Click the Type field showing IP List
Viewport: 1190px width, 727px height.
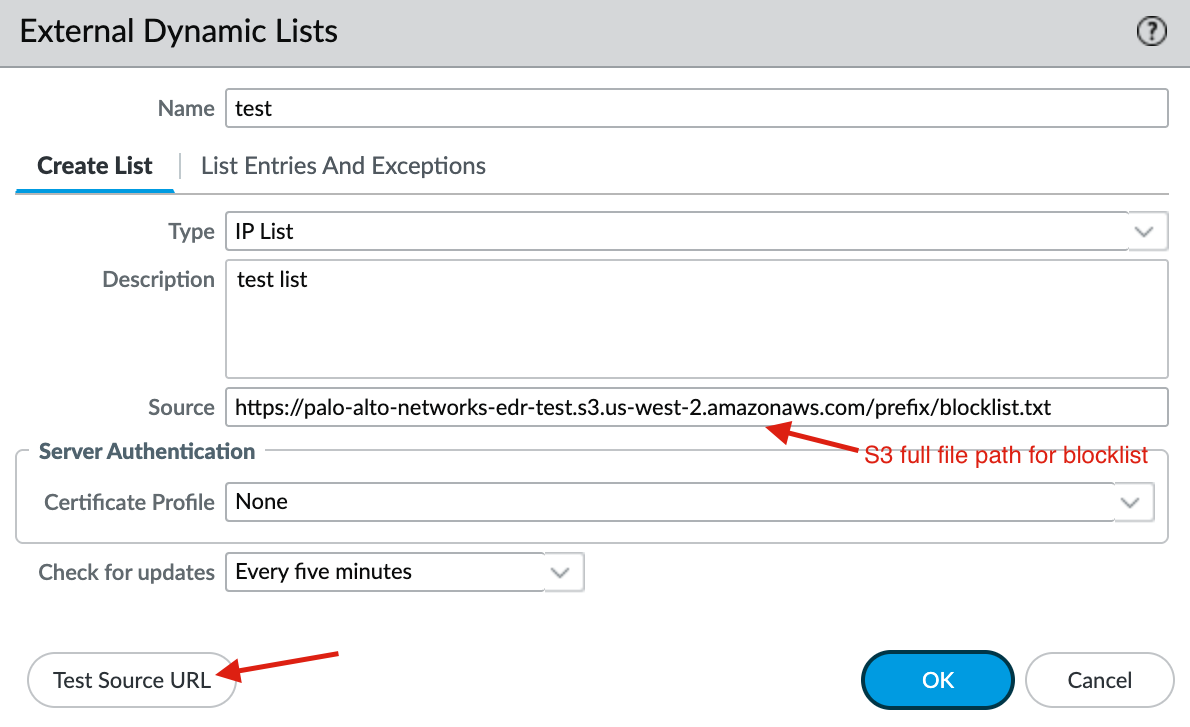[676, 232]
